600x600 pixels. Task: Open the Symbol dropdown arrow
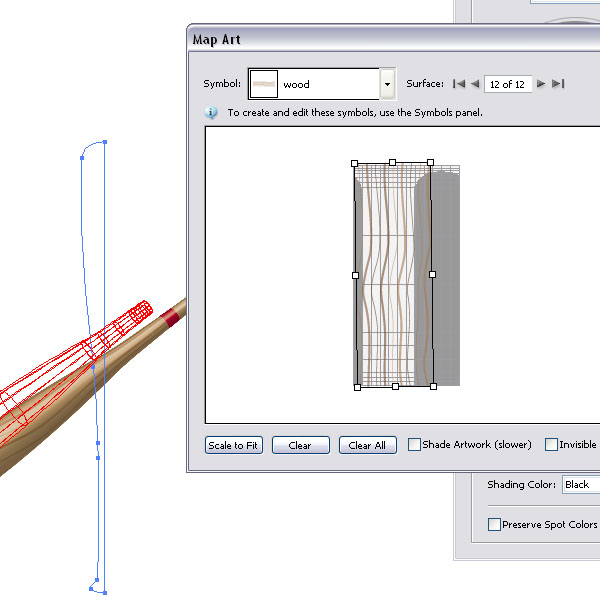[387, 84]
